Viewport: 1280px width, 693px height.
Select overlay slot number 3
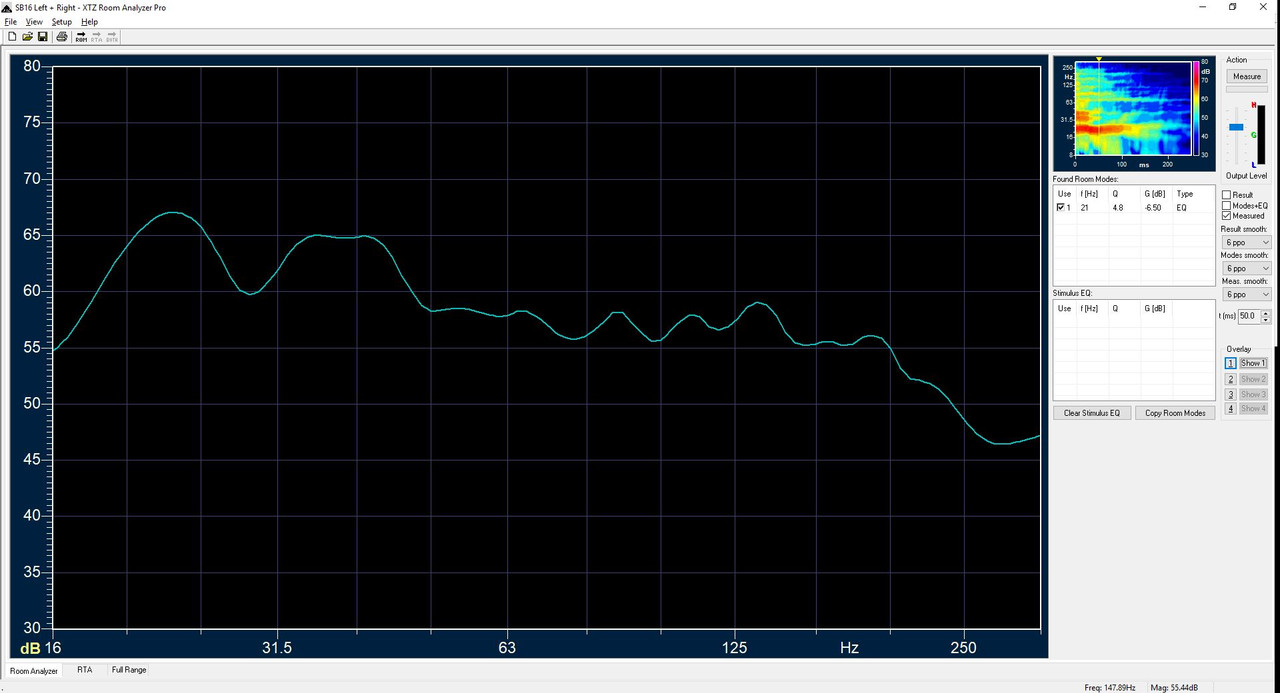tap(1232, 394)
